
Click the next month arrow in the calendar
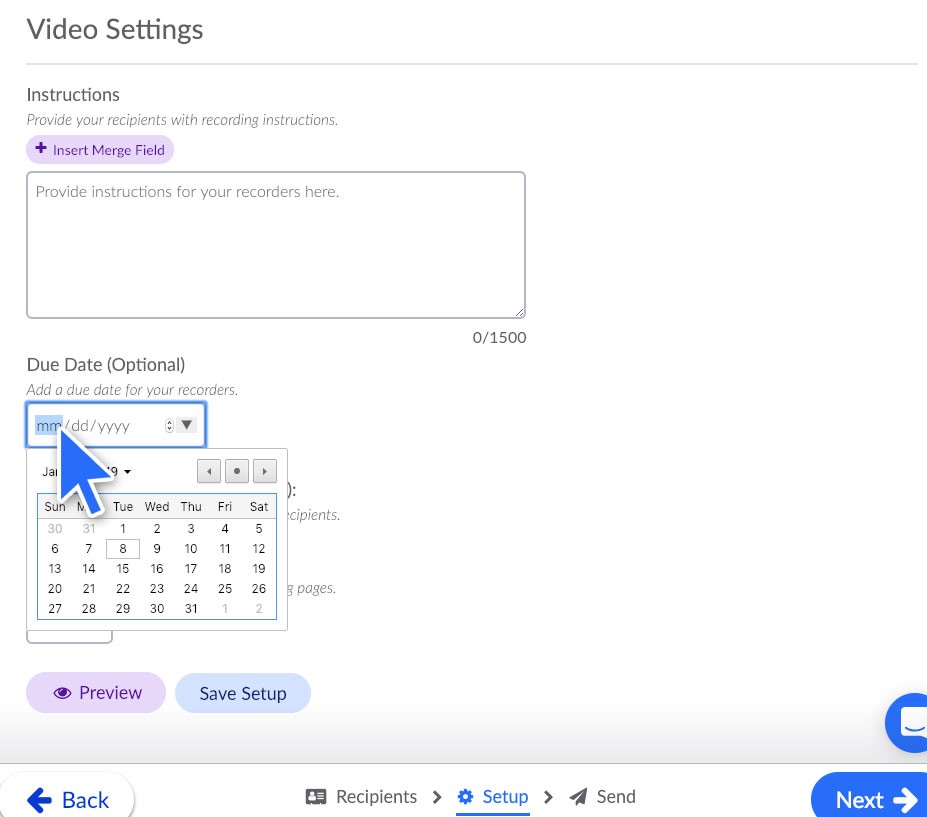264,471
